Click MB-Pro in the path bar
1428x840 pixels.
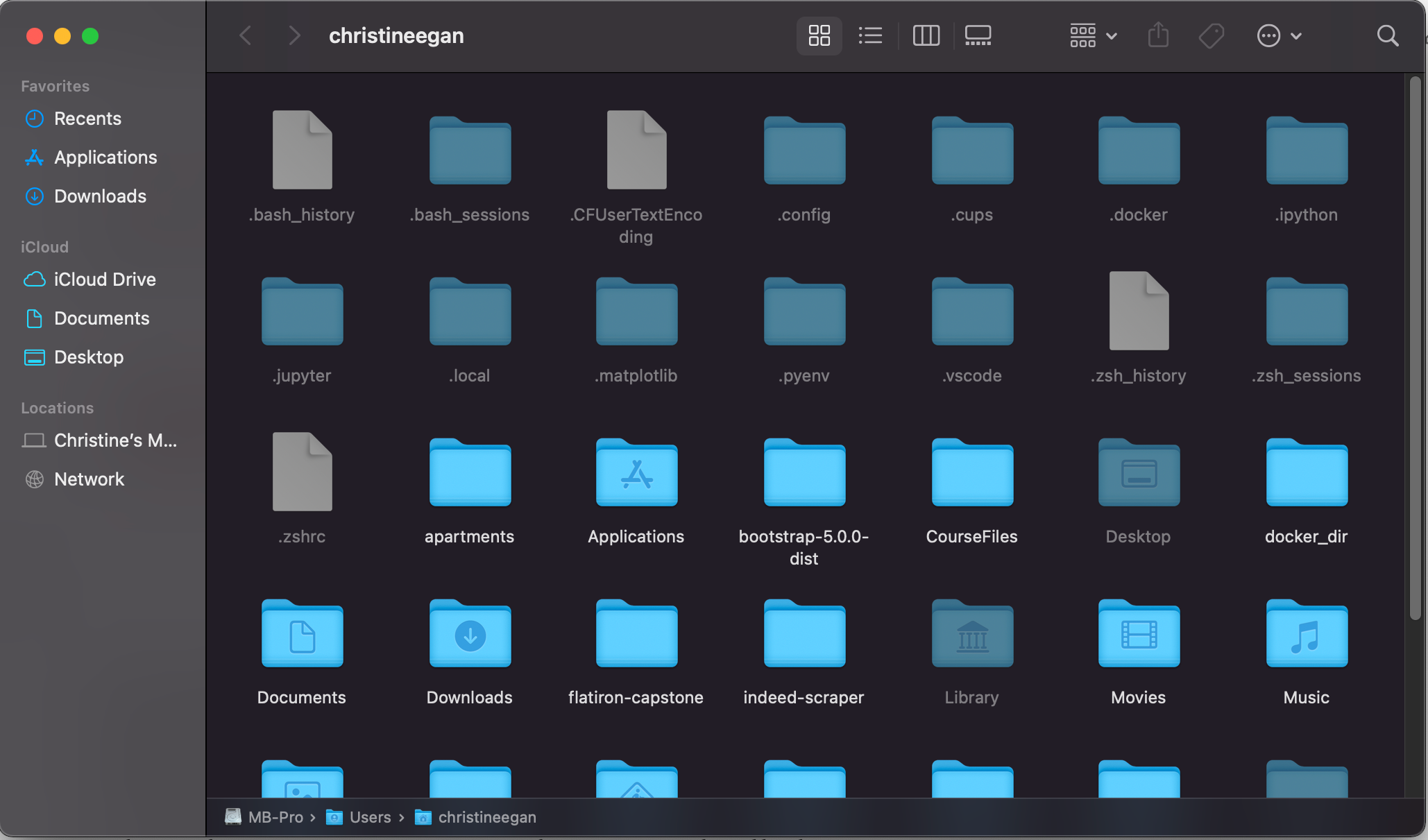275,817
